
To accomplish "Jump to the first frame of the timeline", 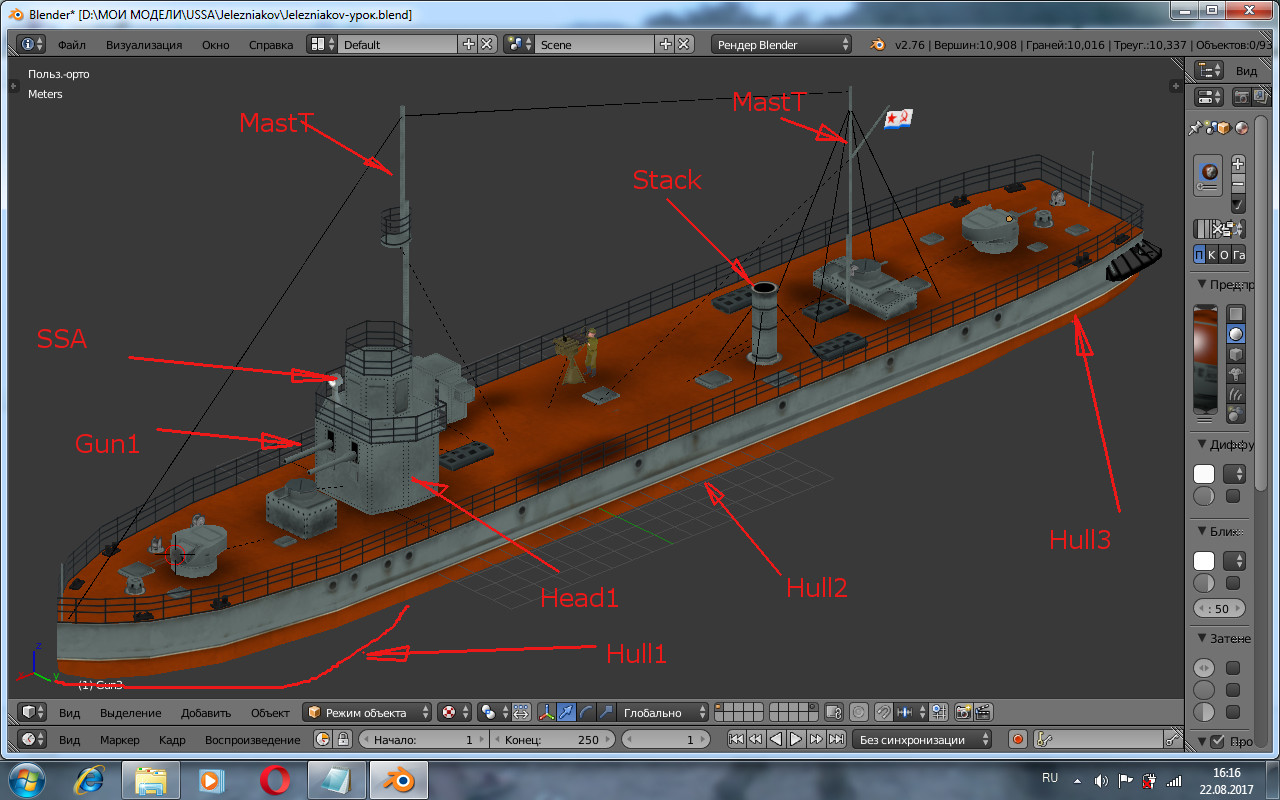I will (x=736, y=740).
